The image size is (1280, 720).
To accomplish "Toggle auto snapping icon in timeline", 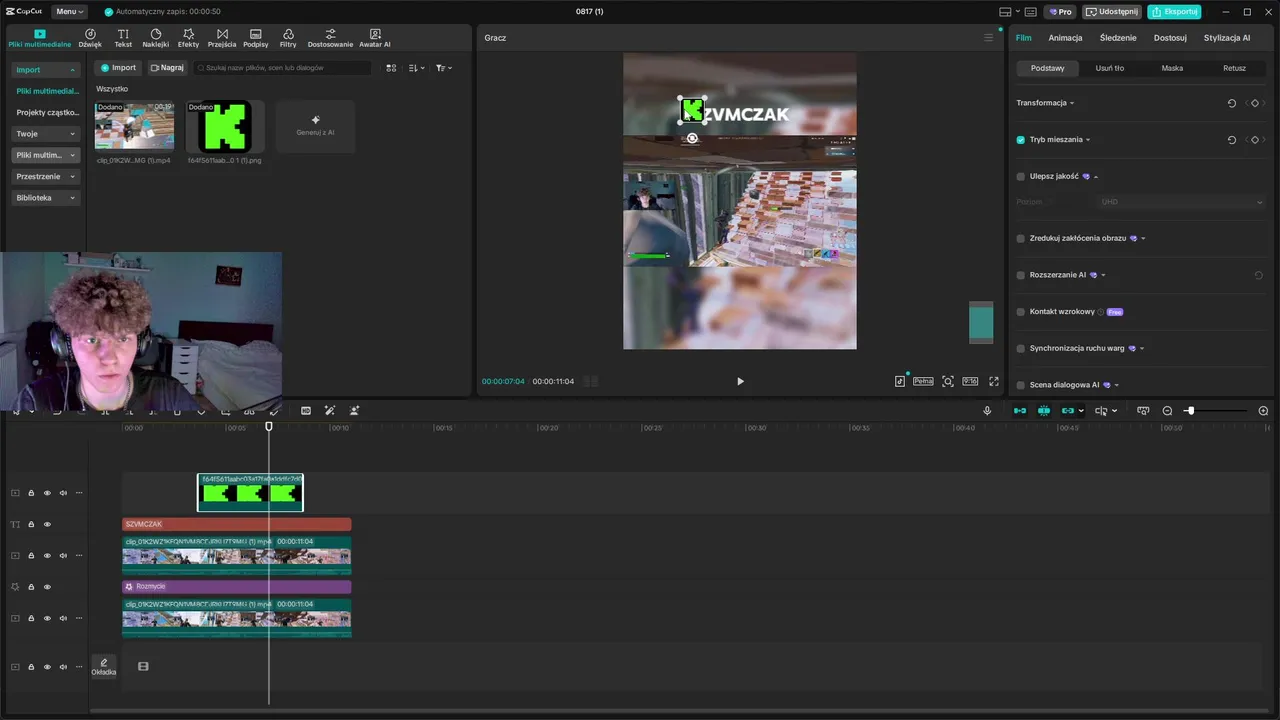I will click(x=1044, y=411).
